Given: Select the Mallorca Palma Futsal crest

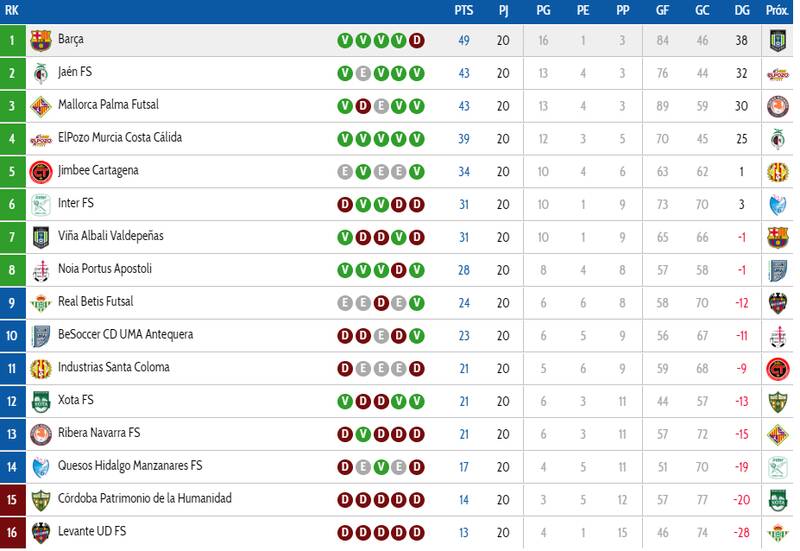Looking at the screenshot, I should click(40, 107).
